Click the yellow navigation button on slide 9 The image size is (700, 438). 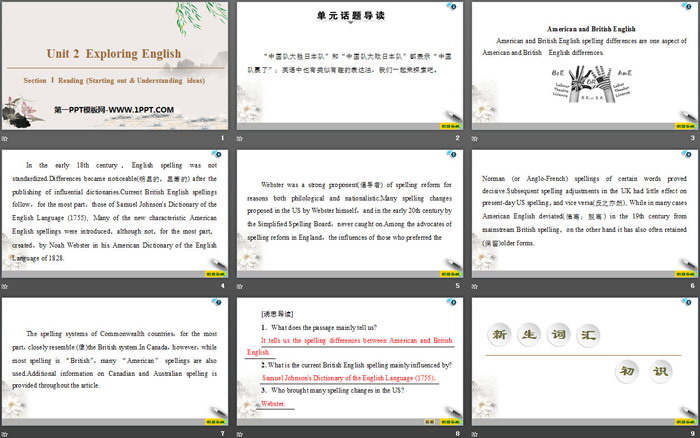point(685,422)
